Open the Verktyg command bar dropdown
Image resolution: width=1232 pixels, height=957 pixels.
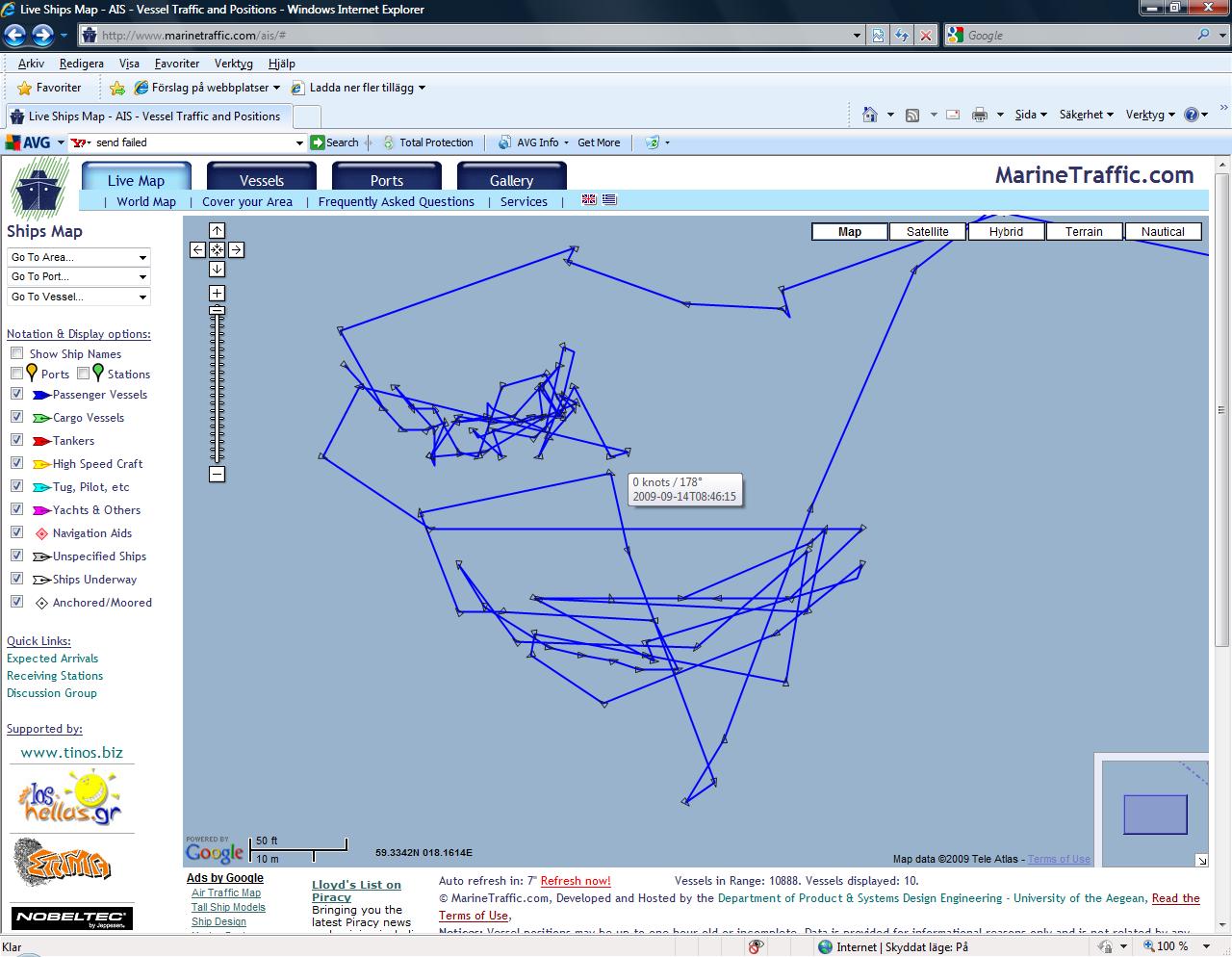click(x=1150, y=115)
